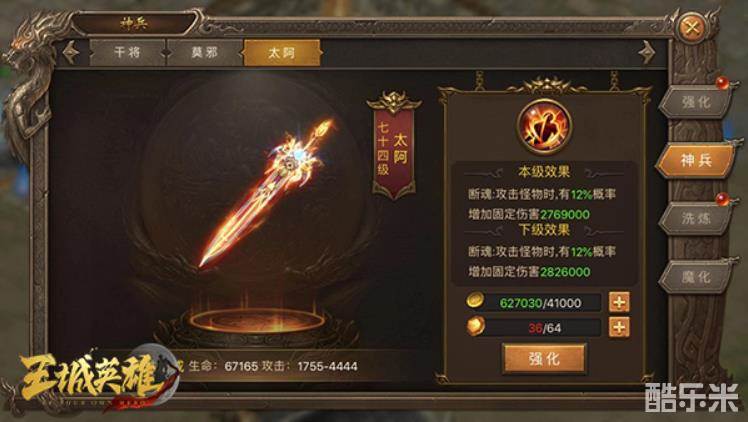The height and width of the screenshot is (422, 748).
Task: Select the 太阿 weapon tab
Action: click(282, 52)
